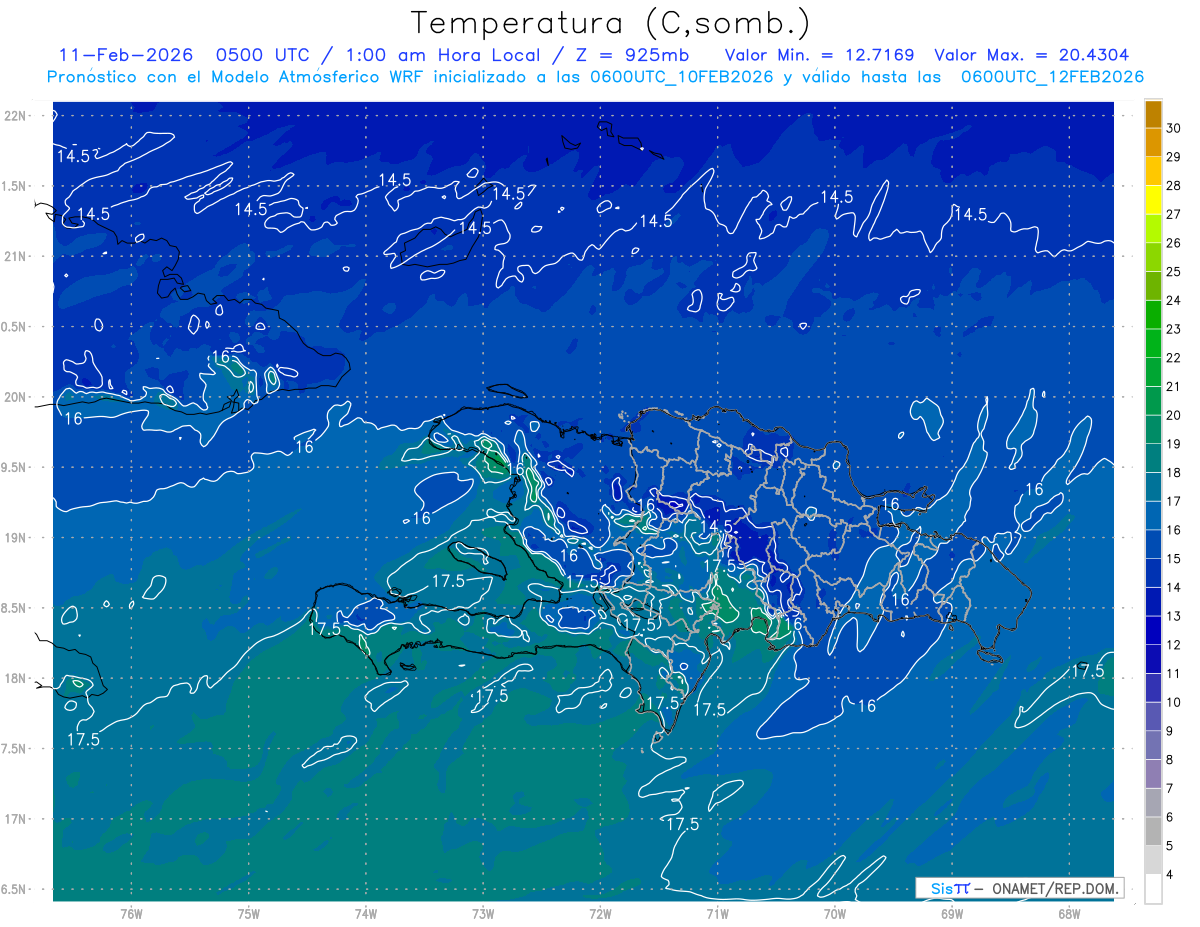Click the '21N' latitude axis label
The height and width of the screenshot is (927, 1200).
[x=15, y=257]
